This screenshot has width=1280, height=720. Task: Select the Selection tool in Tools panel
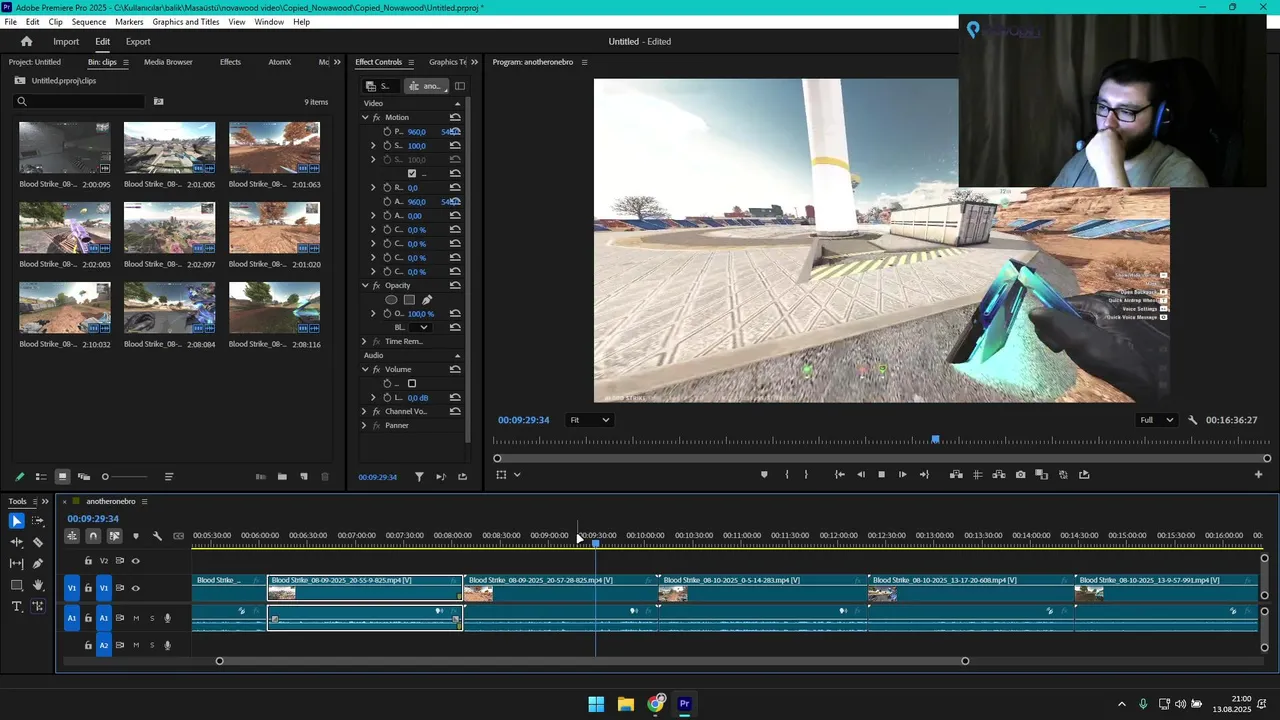[x=17, y=521]
